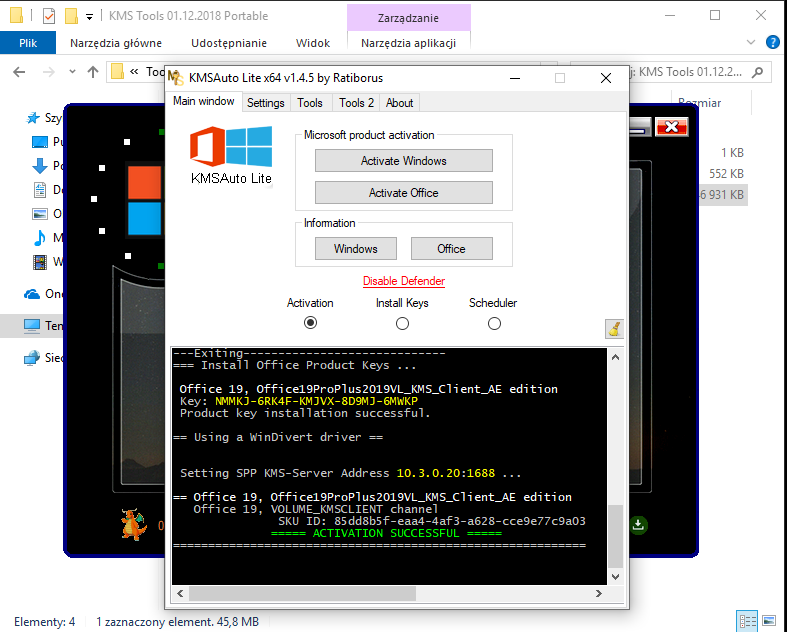Open Narzędzia aplikacji ribbon tab

point(409,43)
